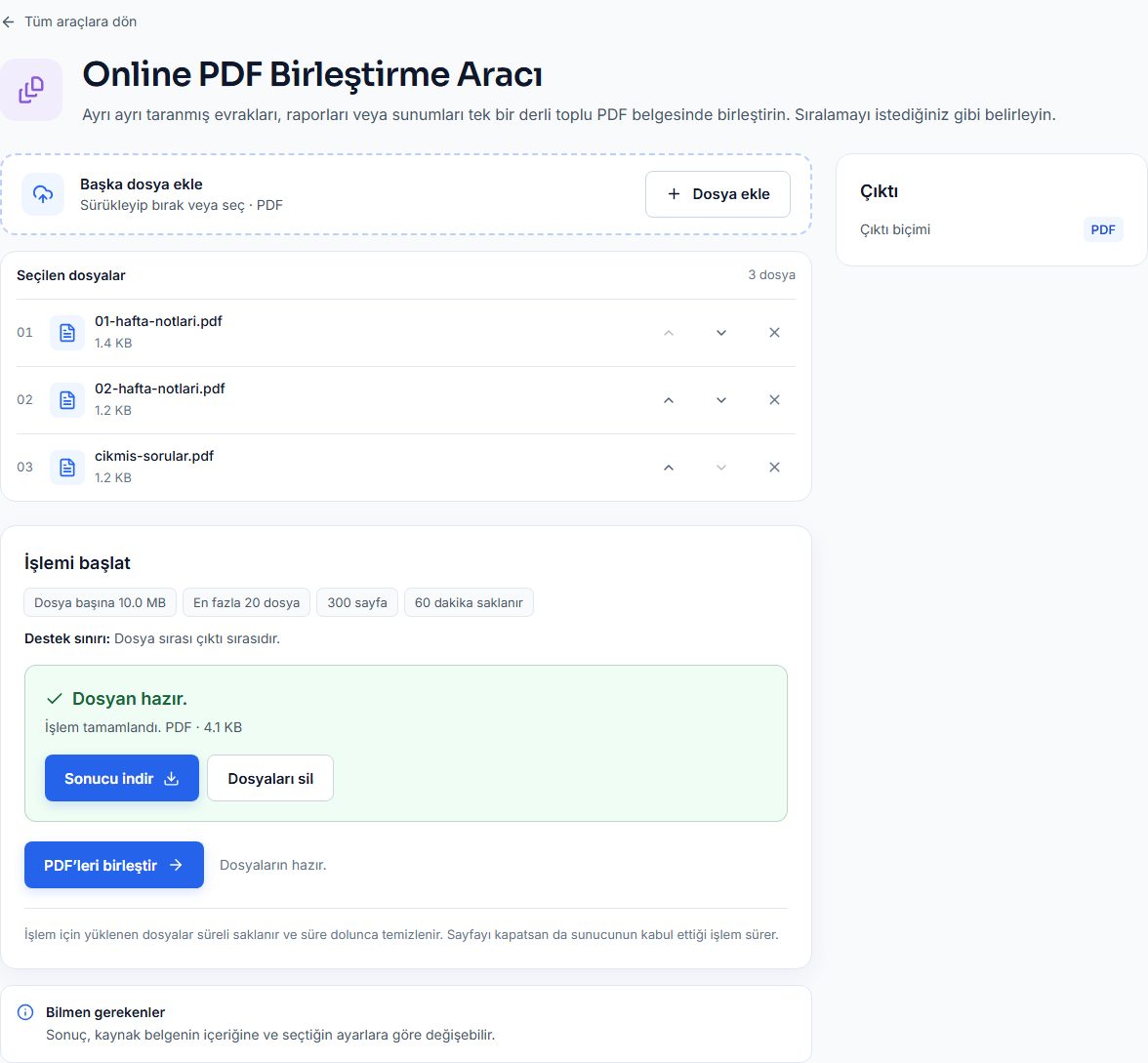1148x1063 pixels.
Task: Click the 'Dosya ekle' button
Action: [717, 194]
